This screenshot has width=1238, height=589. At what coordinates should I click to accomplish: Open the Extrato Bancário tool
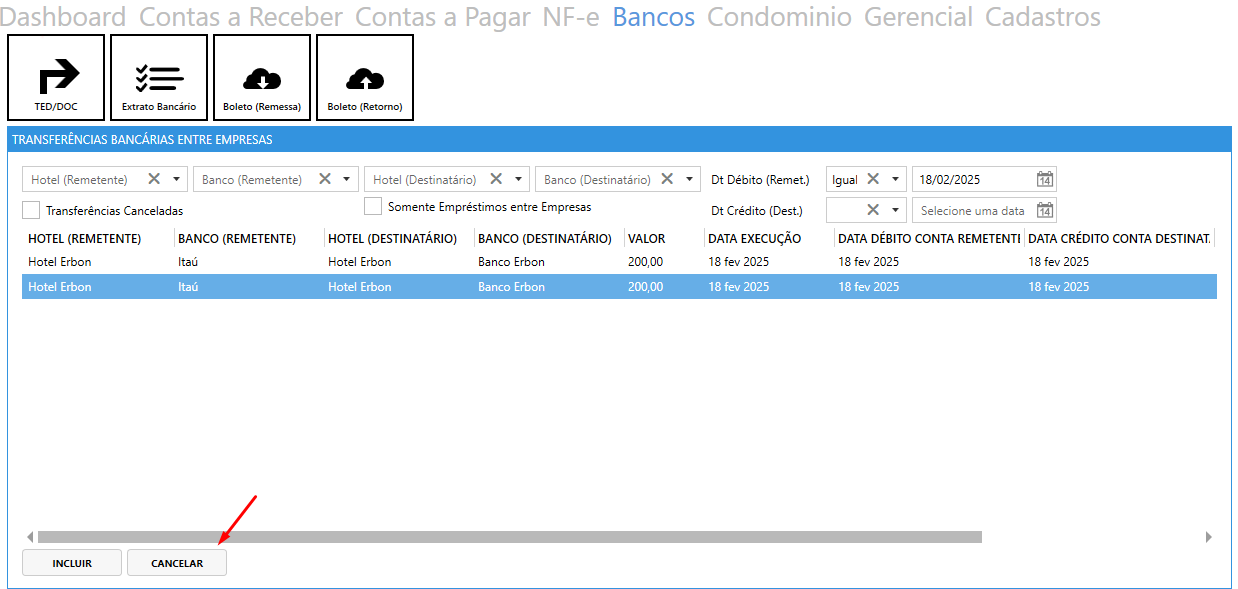pyautogui.click(x=159, y=78)
